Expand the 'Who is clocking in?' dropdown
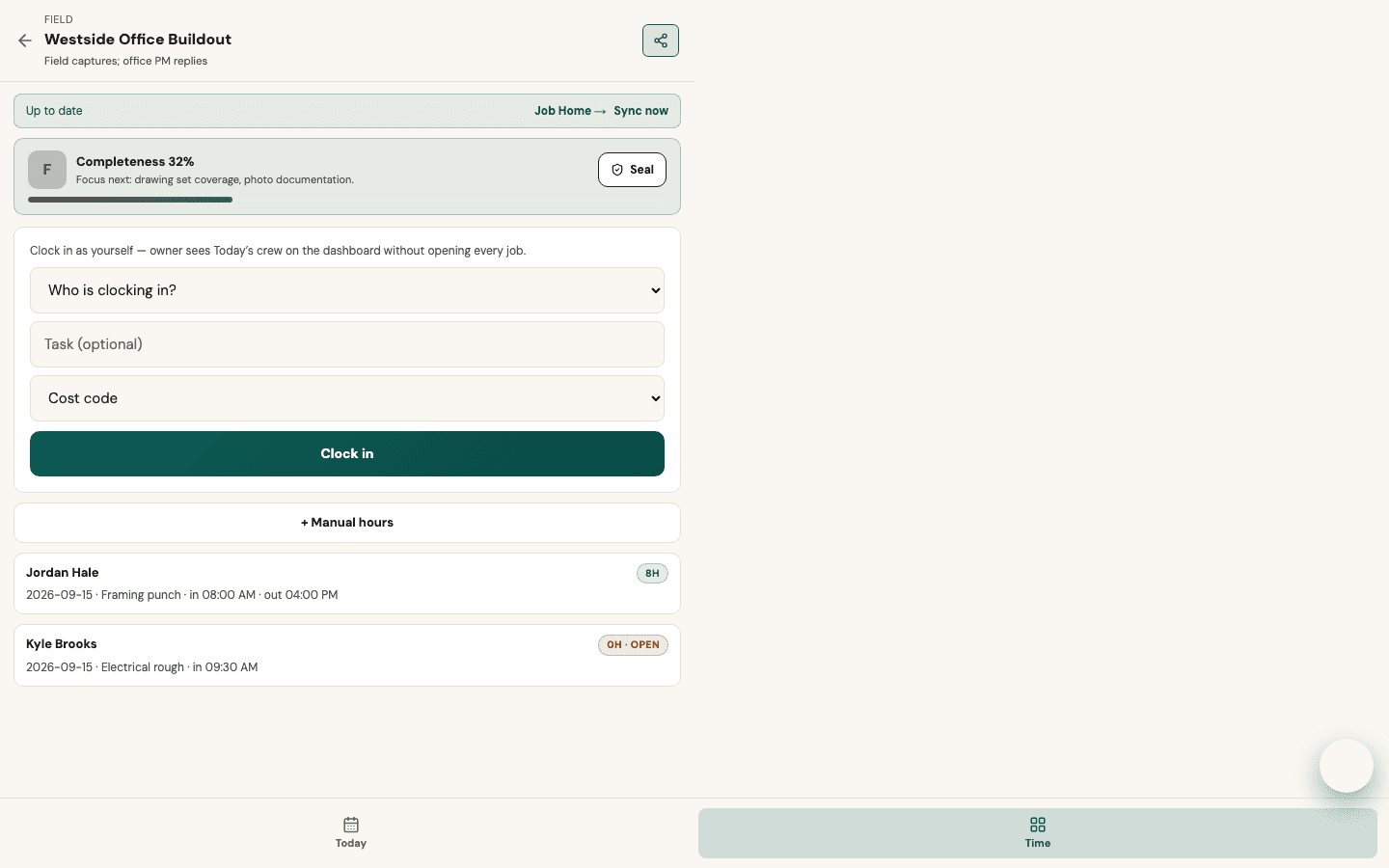The height and width of the screenshot is (868, 1389). [347, 290]
